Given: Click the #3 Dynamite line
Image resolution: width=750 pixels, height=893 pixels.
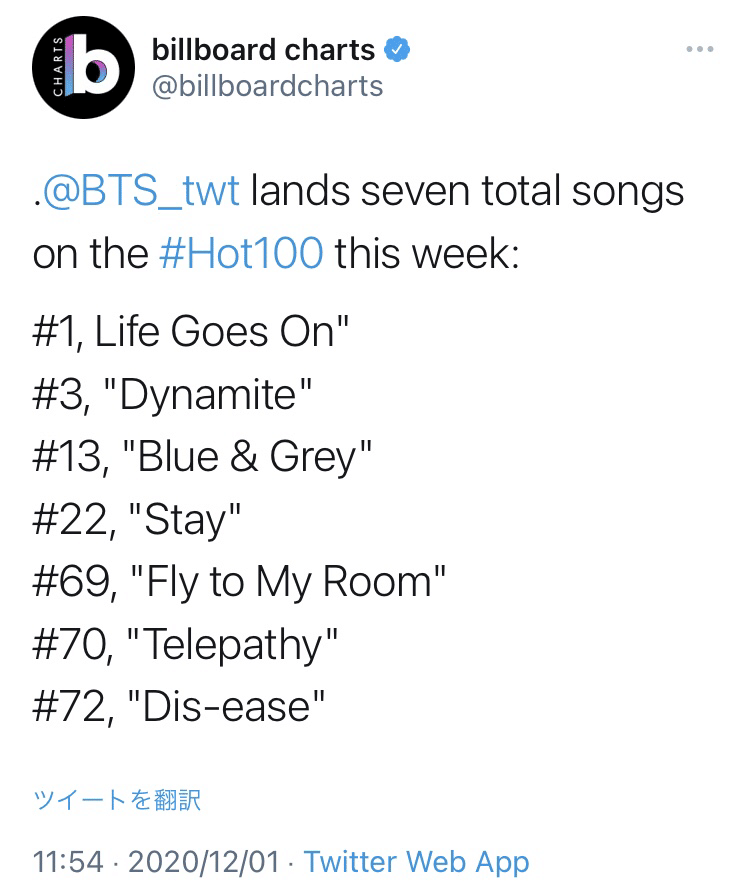Looking at the screenshot, I should (173, 394).
